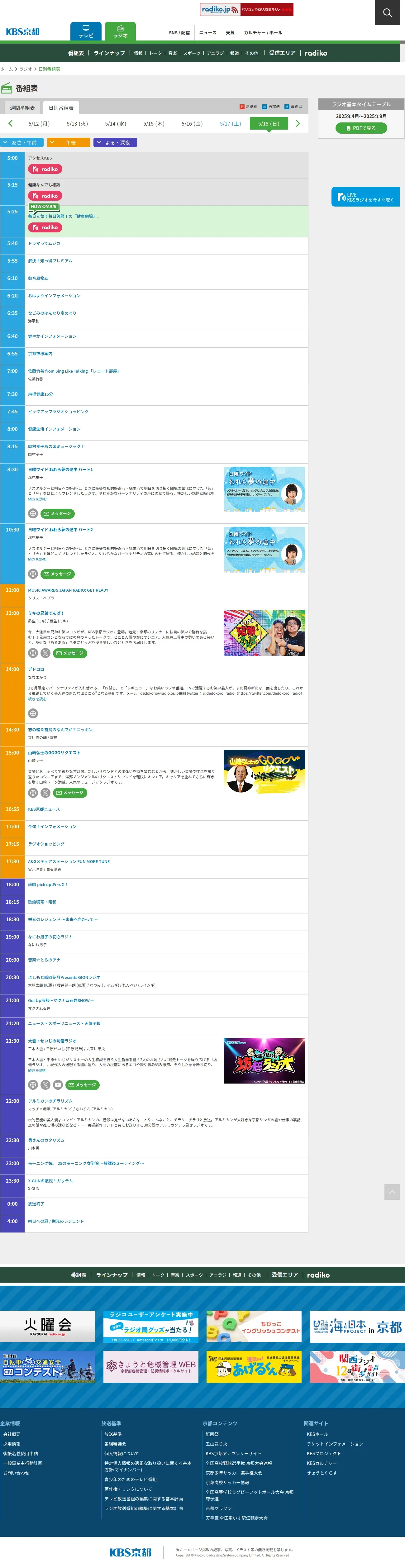Open 坊僧ラジオ thumbnail image
This screenshot has height=1568, width=405.
point(264,1061)
